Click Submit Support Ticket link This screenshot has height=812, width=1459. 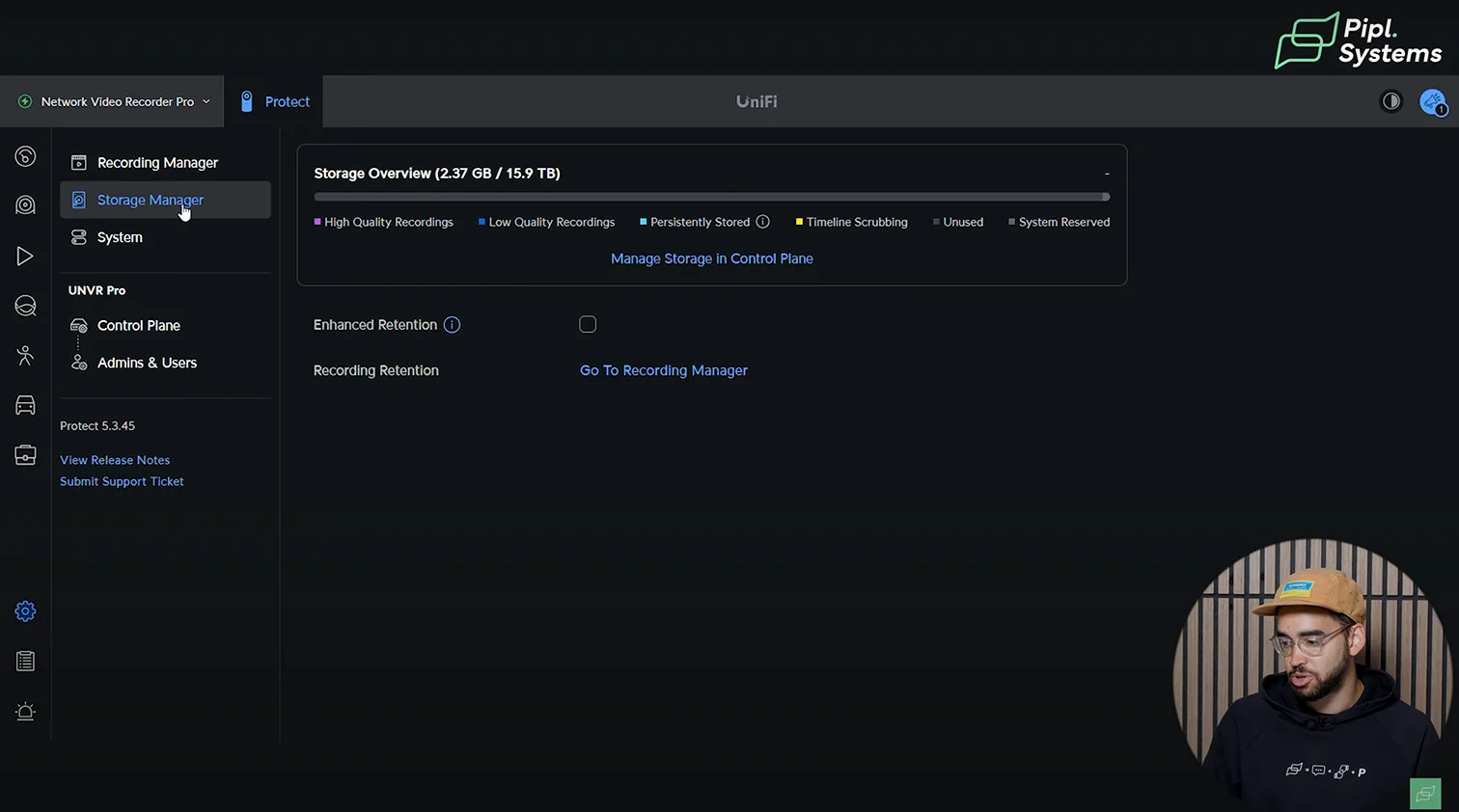122,481
